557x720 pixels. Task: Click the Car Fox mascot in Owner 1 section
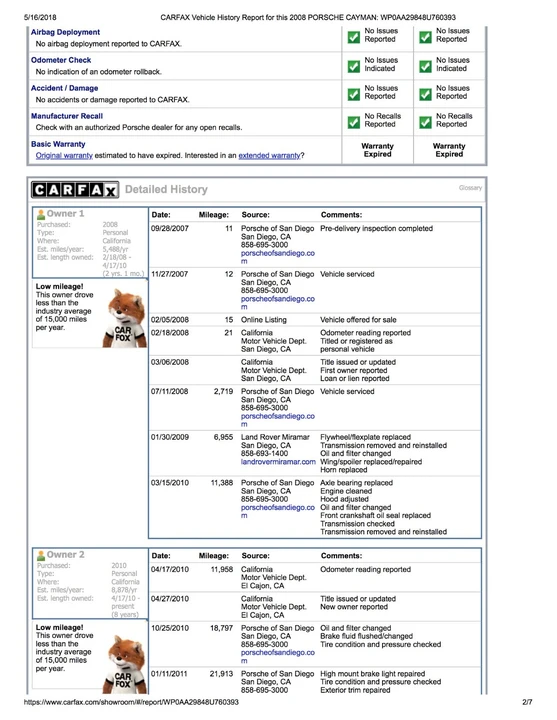124,318
